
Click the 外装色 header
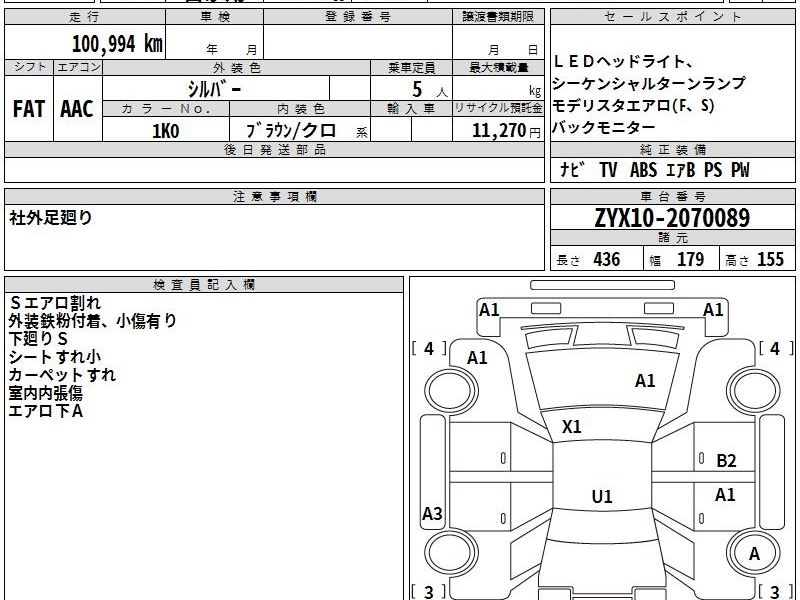pos(237,67)
